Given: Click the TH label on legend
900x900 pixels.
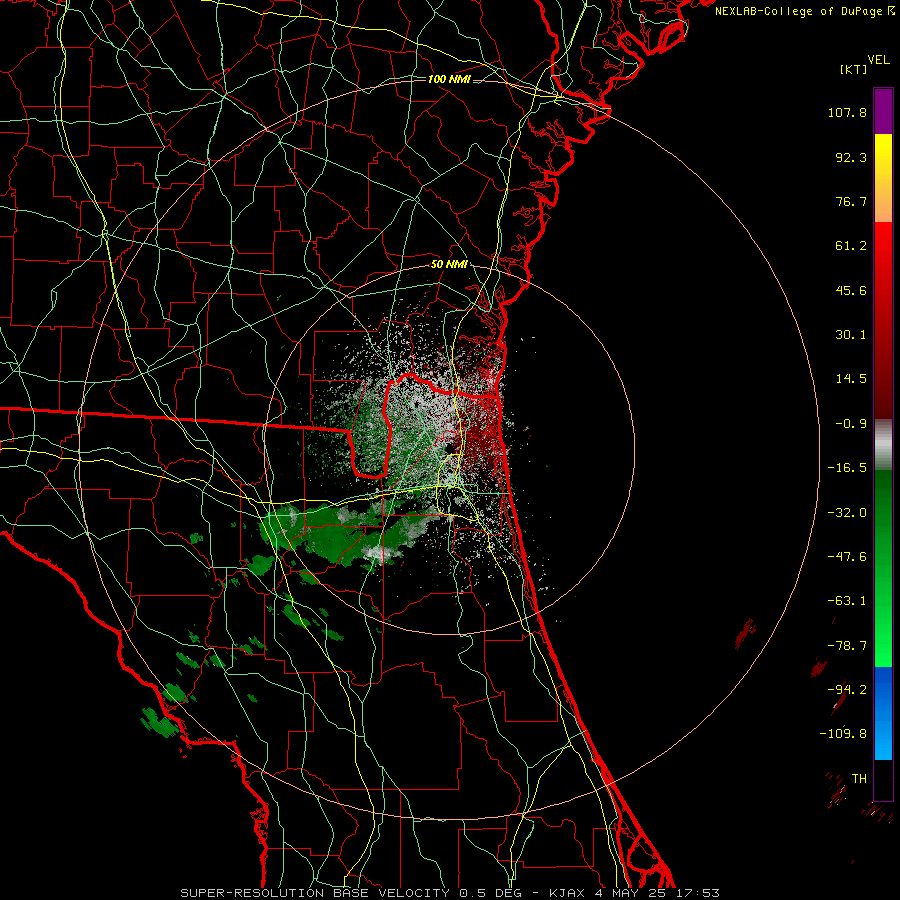Looking at the screenshot, I should [859, 779].
